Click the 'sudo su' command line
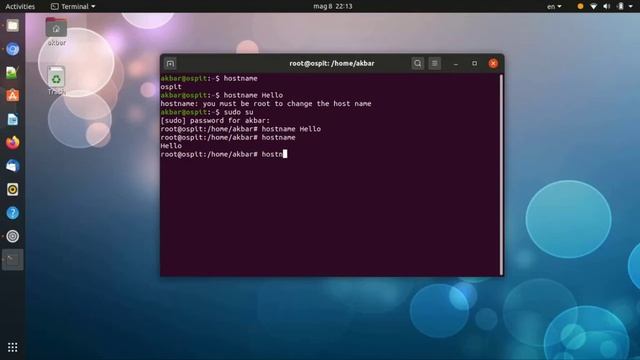Viewport: 640px width, 360px height. pos(207,112)
